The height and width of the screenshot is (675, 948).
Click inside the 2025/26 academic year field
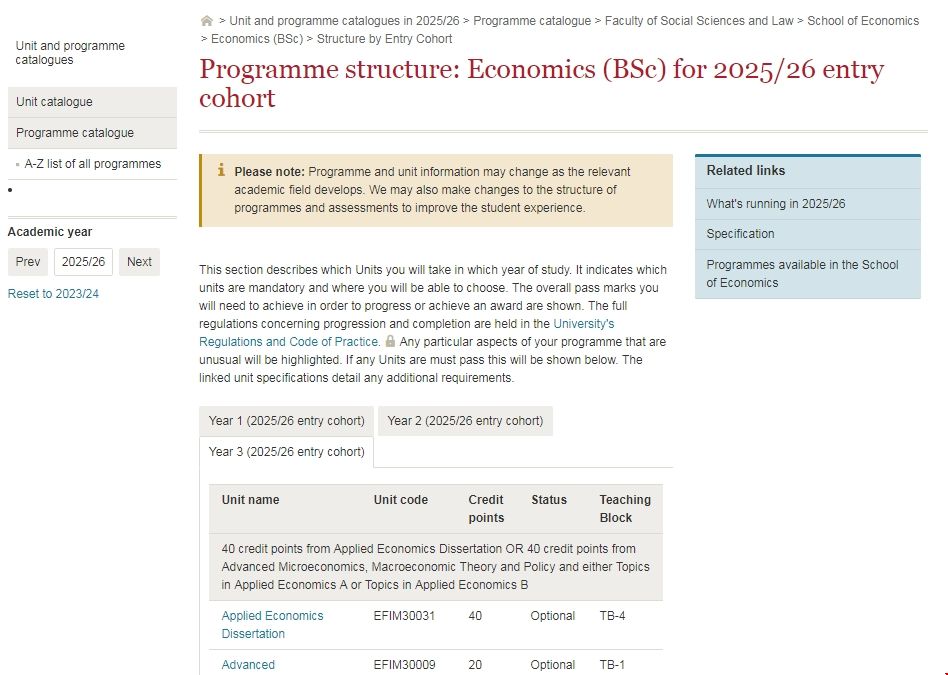point(83,261)
